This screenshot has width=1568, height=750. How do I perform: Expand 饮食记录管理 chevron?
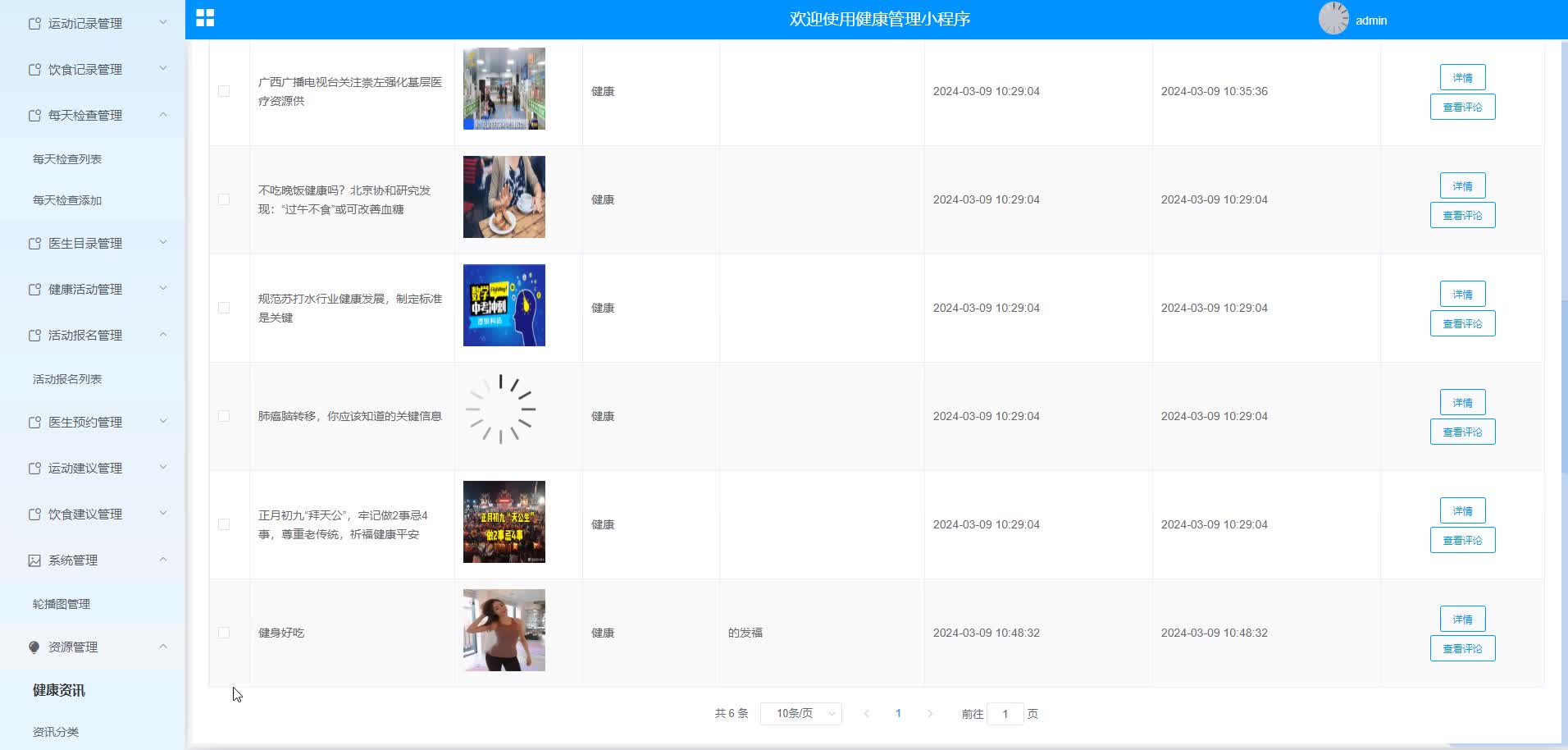coord(162,68)
